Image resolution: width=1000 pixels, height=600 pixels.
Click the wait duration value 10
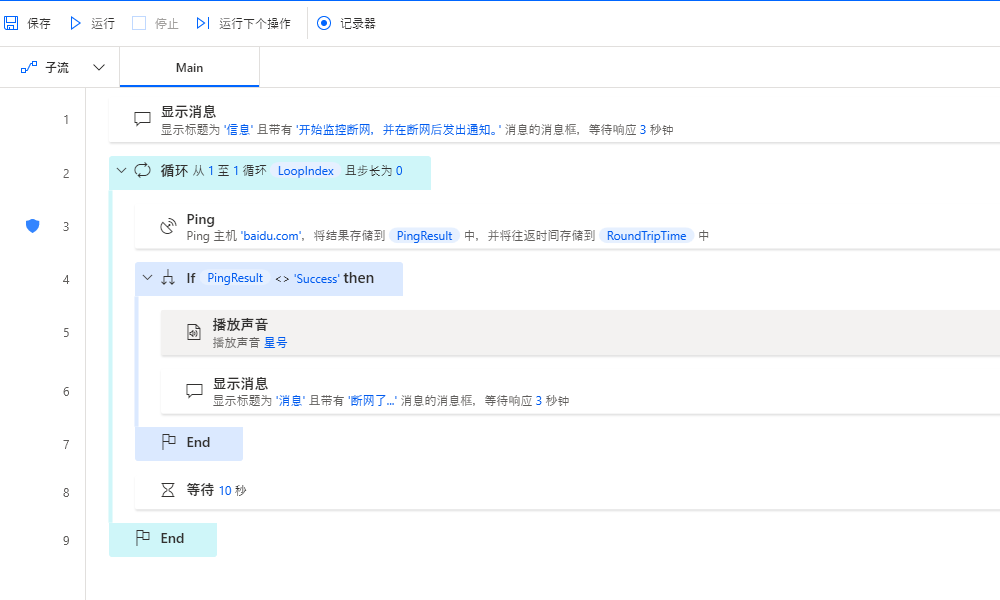[225, 490]
